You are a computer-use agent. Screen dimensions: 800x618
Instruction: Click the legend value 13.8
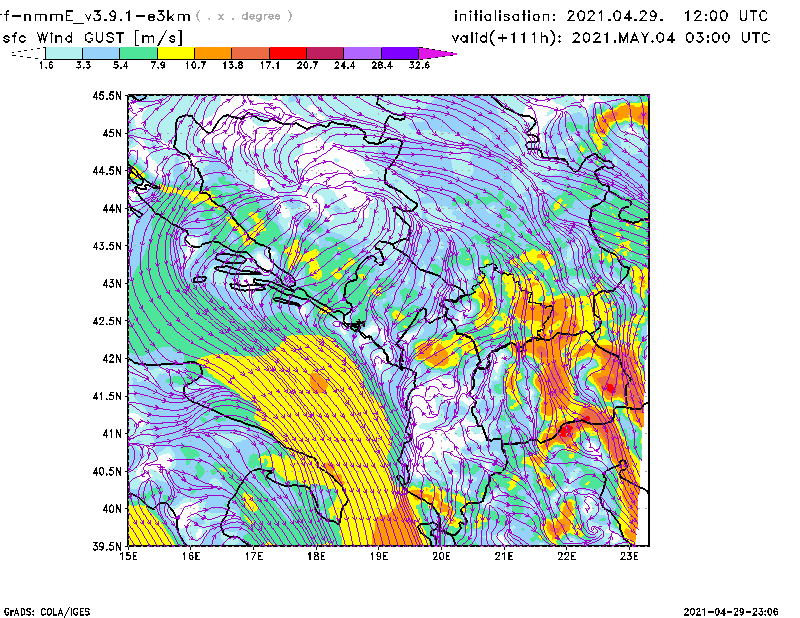233,65
